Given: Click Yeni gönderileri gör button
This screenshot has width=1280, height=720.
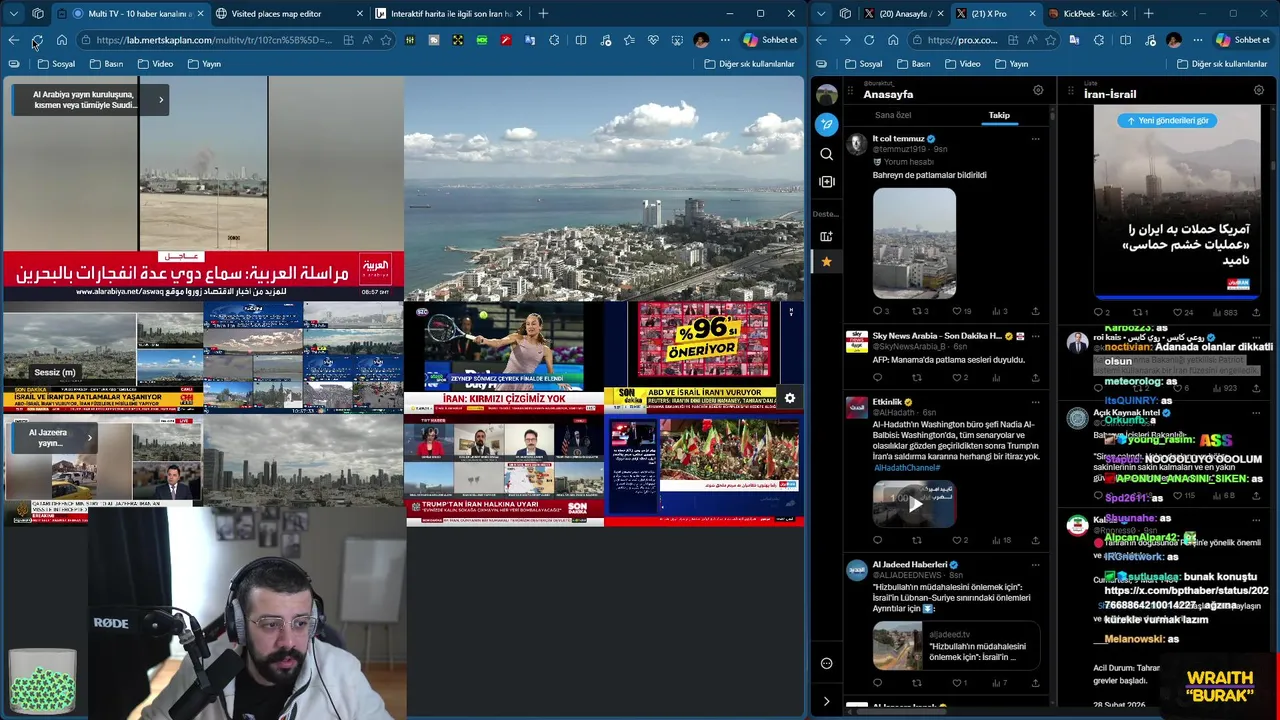Looking at the screenshot, I should click(1168, 120).
